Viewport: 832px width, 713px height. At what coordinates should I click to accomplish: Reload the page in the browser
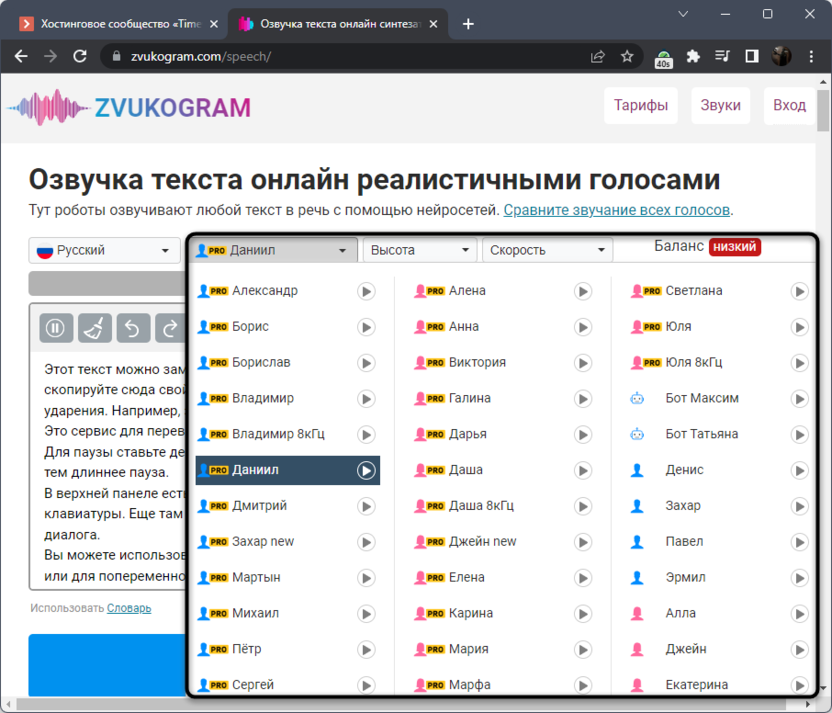(x=81, y=57)
